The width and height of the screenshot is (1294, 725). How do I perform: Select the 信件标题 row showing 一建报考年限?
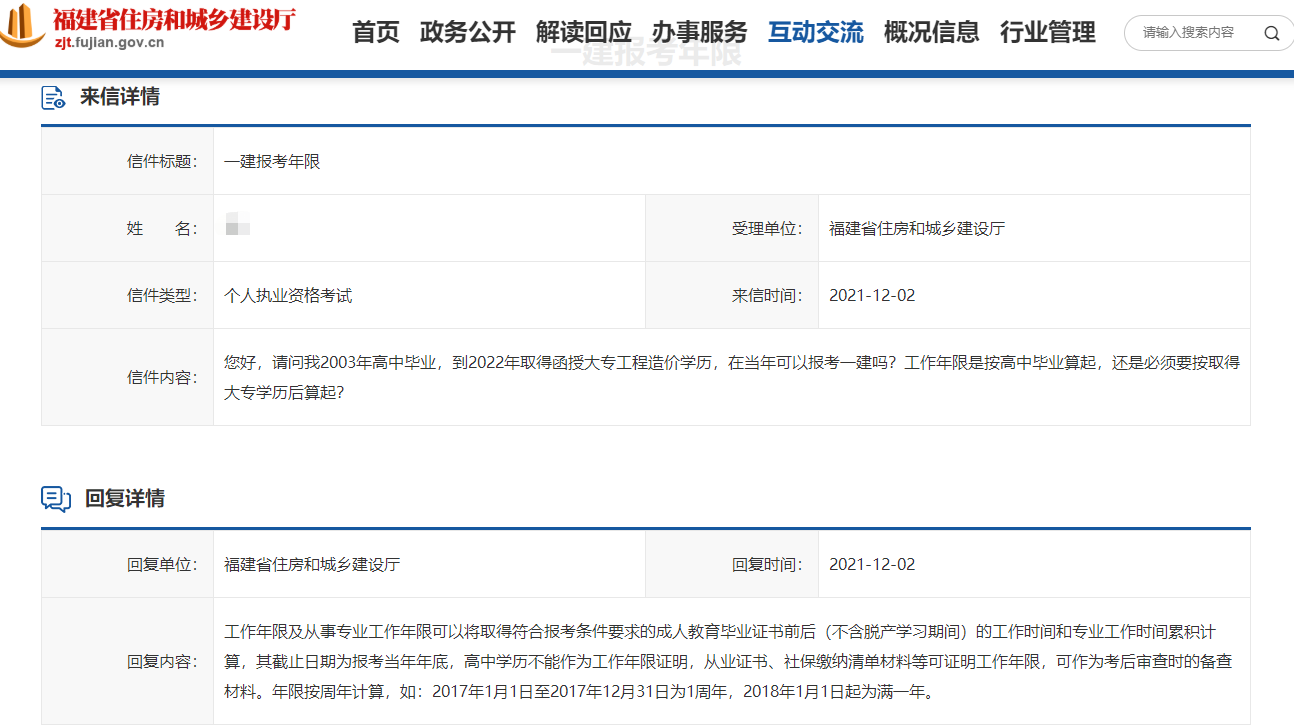[x=271, y=159]
